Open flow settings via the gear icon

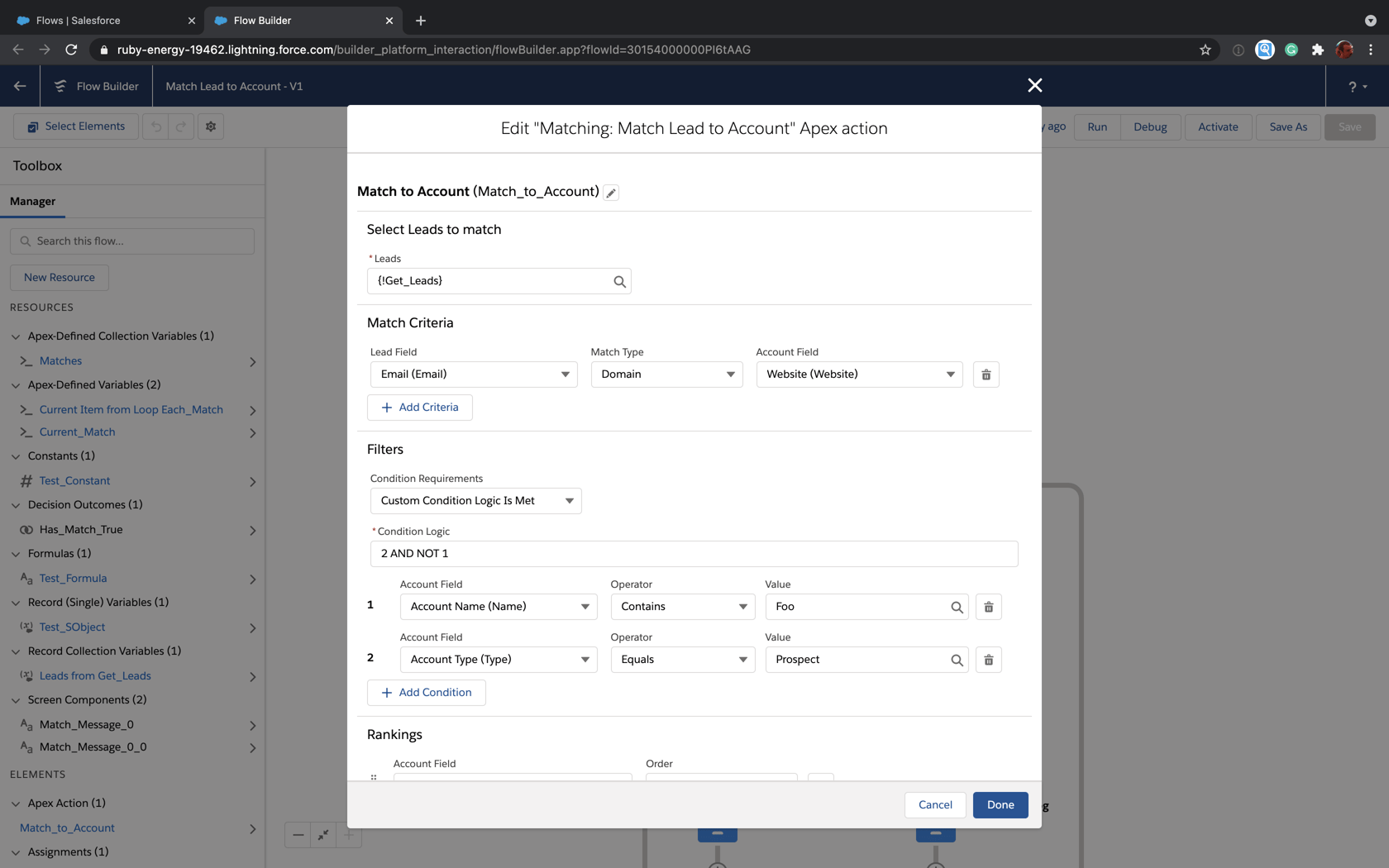coord(211,126)
